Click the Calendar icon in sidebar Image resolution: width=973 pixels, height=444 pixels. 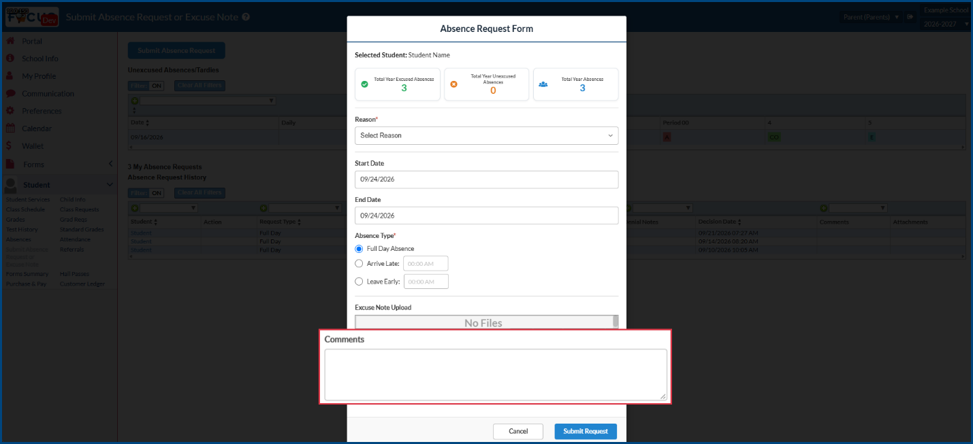(x=10, y=128)
